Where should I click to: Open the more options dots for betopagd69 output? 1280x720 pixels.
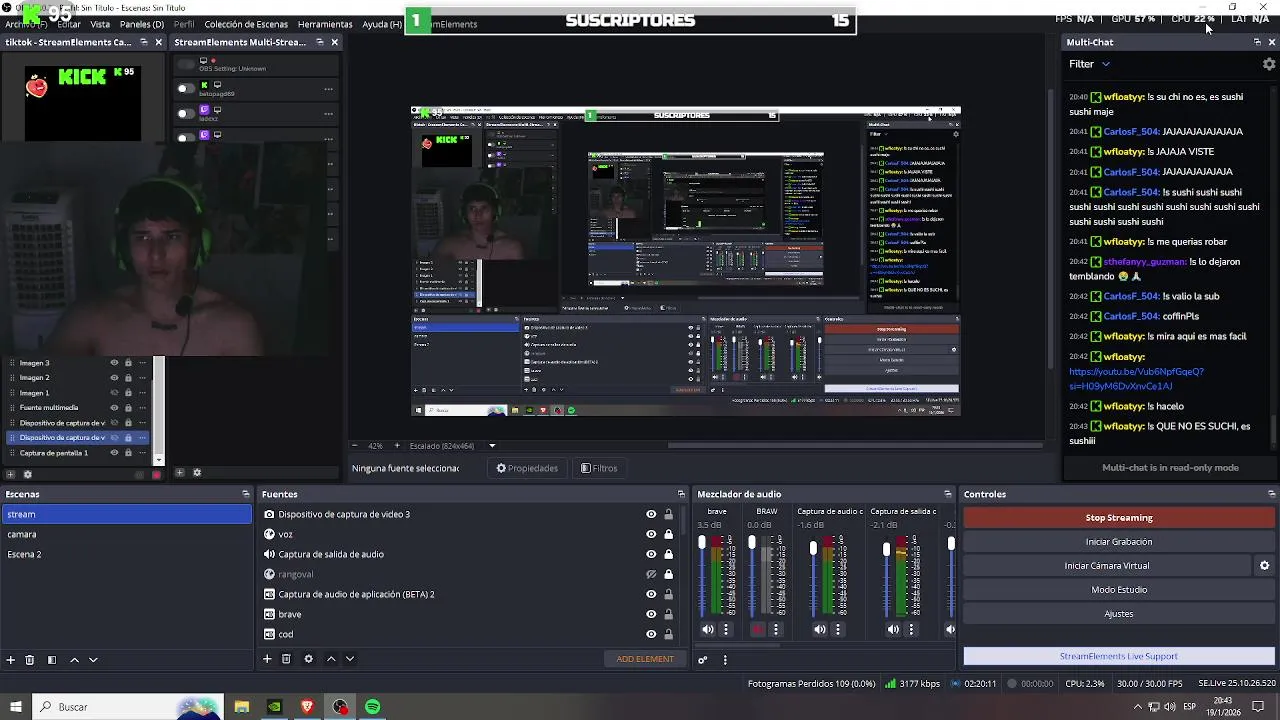tap(328, 89)
